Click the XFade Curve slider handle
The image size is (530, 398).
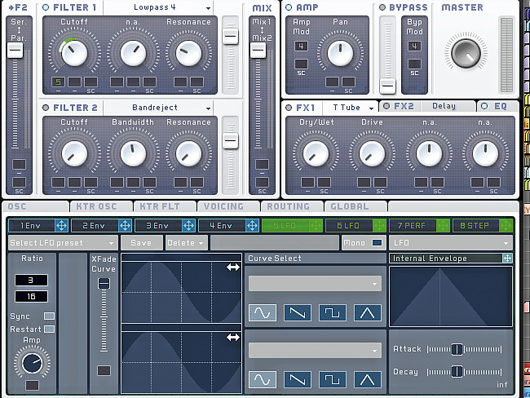click(104, 283)
